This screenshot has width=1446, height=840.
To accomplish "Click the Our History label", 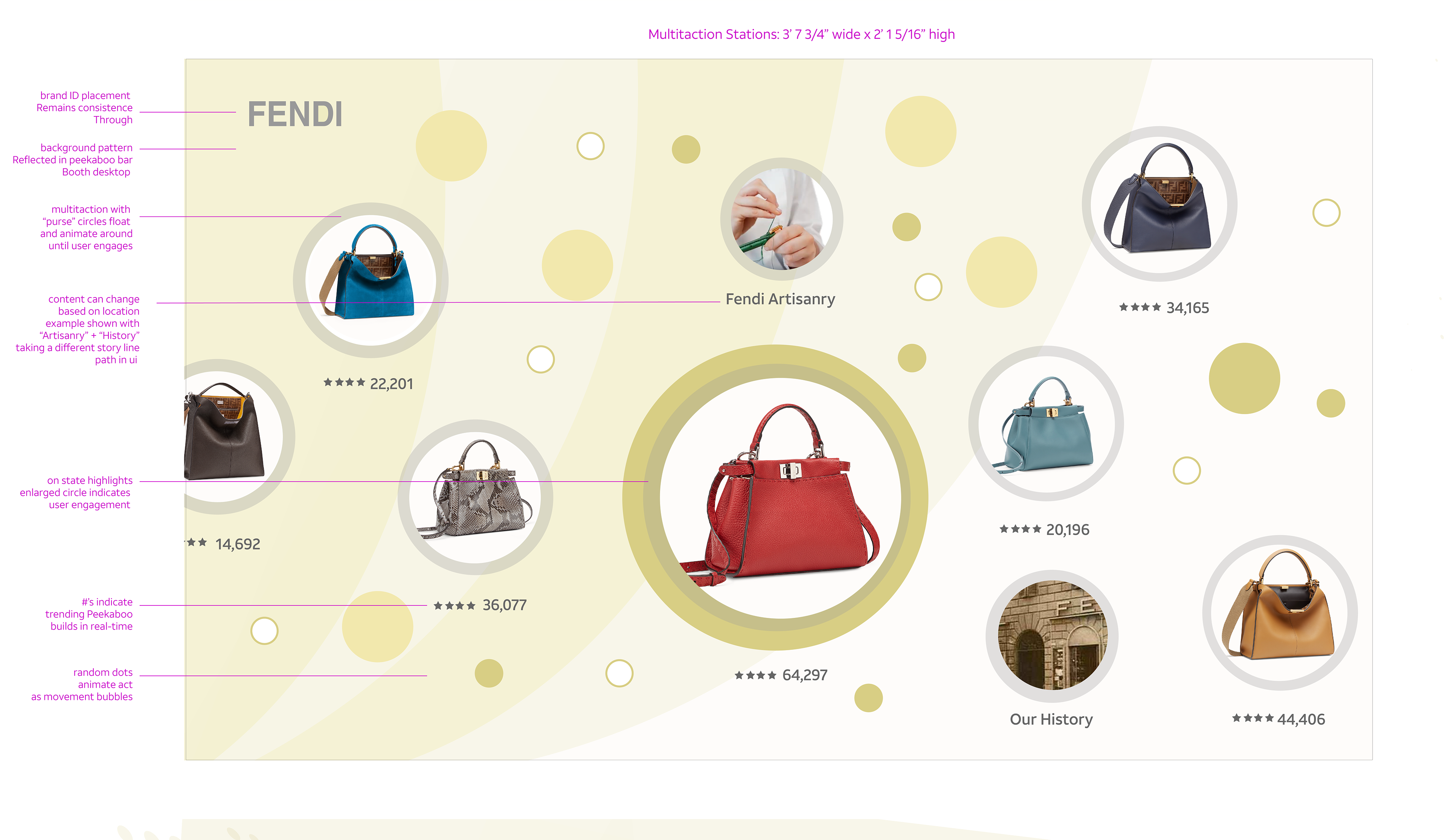I will (x=1051, y=720).
